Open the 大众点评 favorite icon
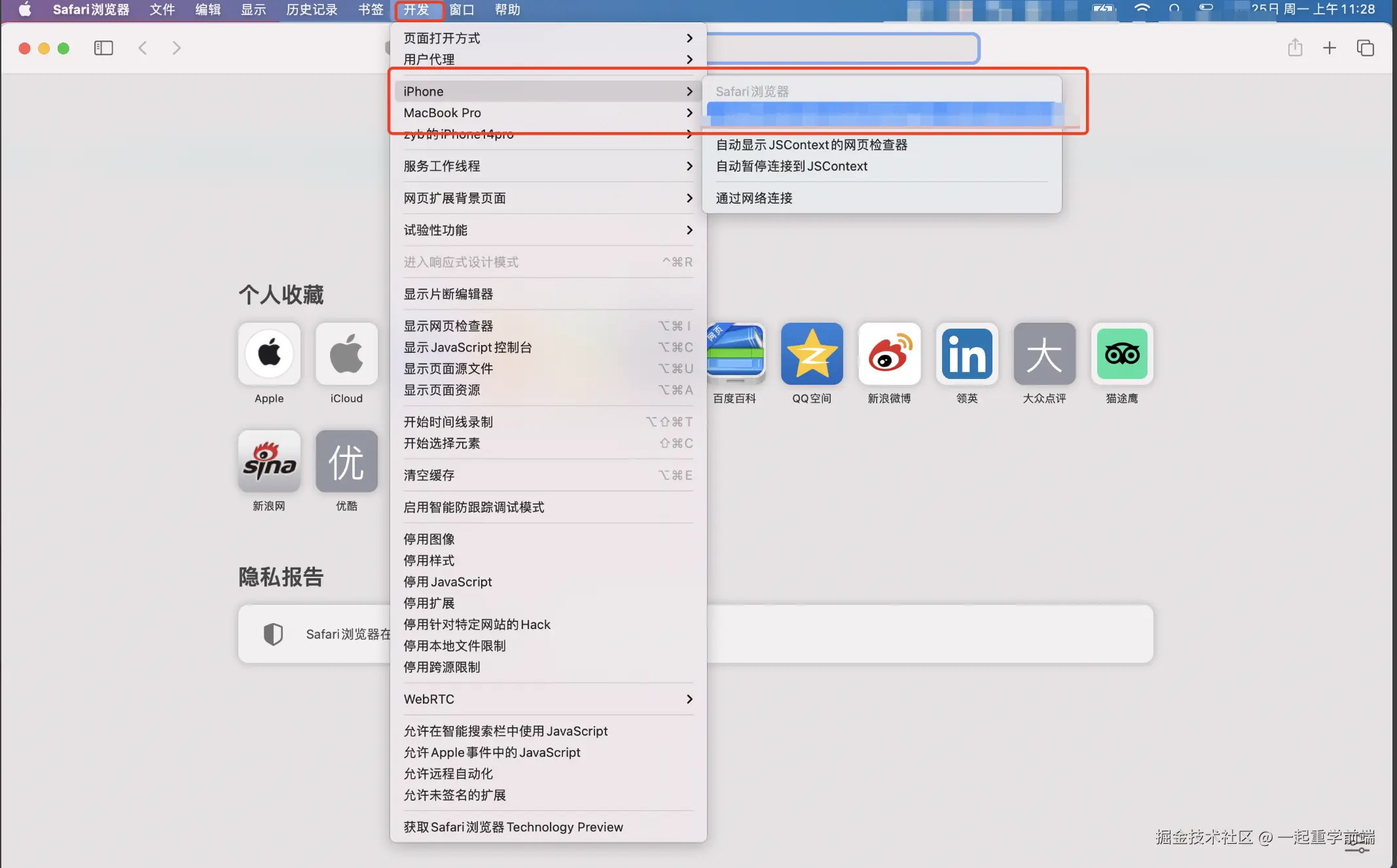Screen dimensions: 1397x868 (x=1044, y=353)
